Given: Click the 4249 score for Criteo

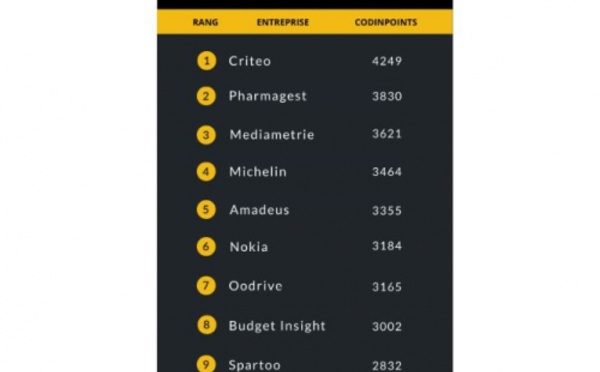Looking at the screenshot, I should [387, 61].
